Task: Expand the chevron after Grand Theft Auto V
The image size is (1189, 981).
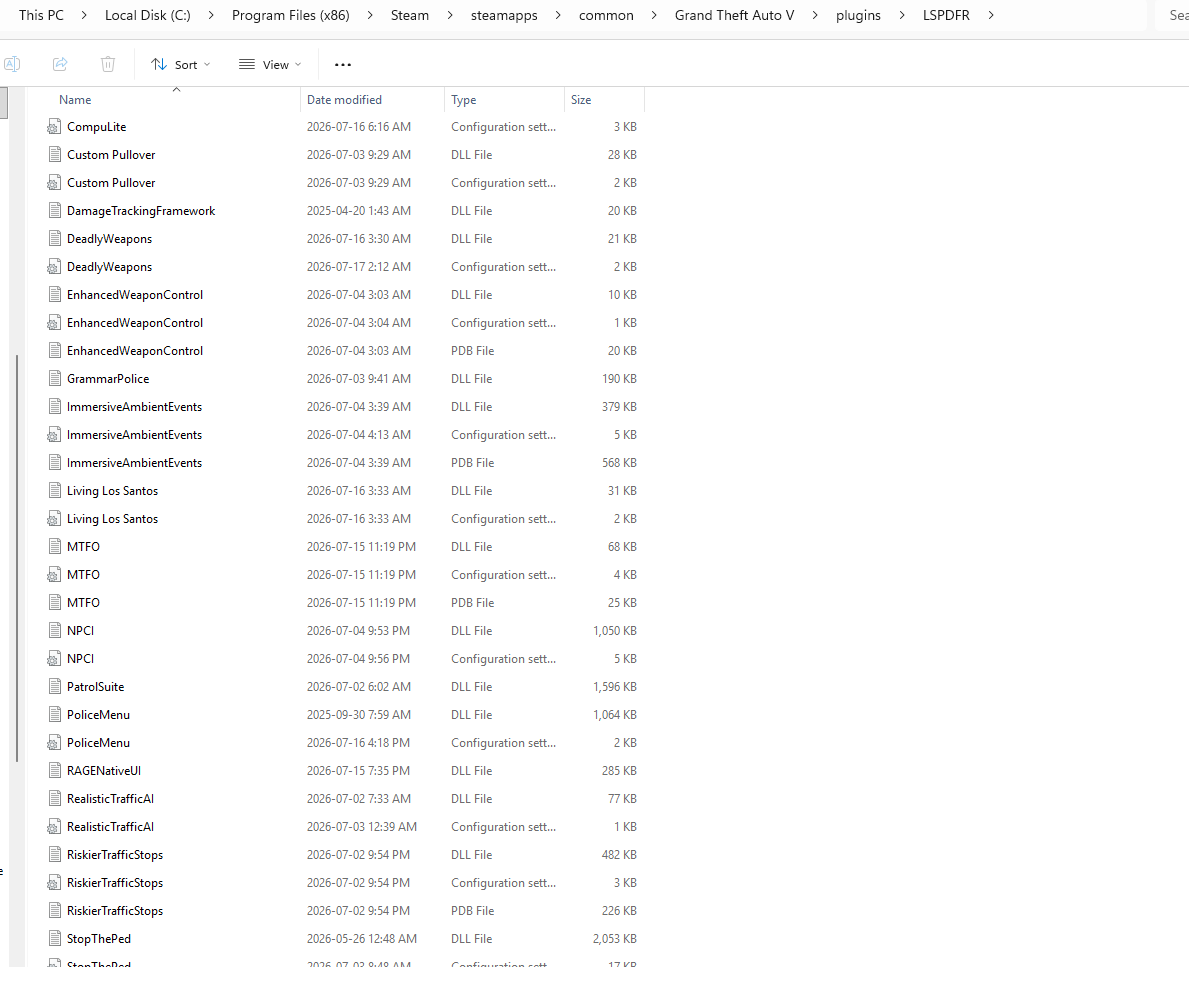Action: (x=815, y=15)
